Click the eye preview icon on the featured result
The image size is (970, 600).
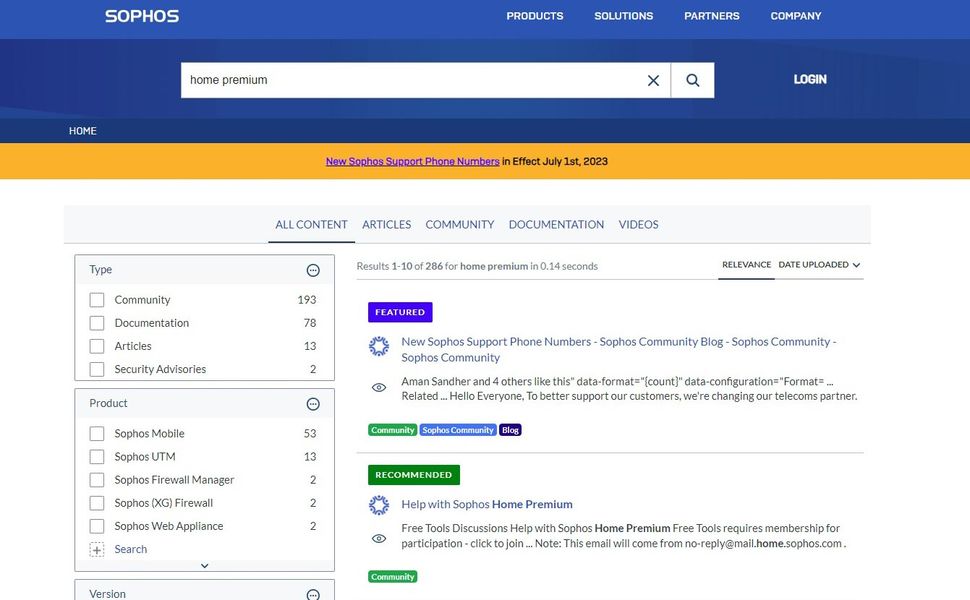click(x=378, y=387)
